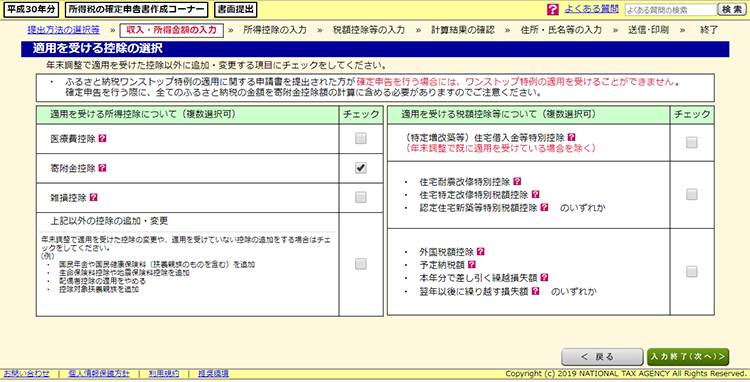
Task: Select the 送信・印刷 step
Action: tap(648, 30)
